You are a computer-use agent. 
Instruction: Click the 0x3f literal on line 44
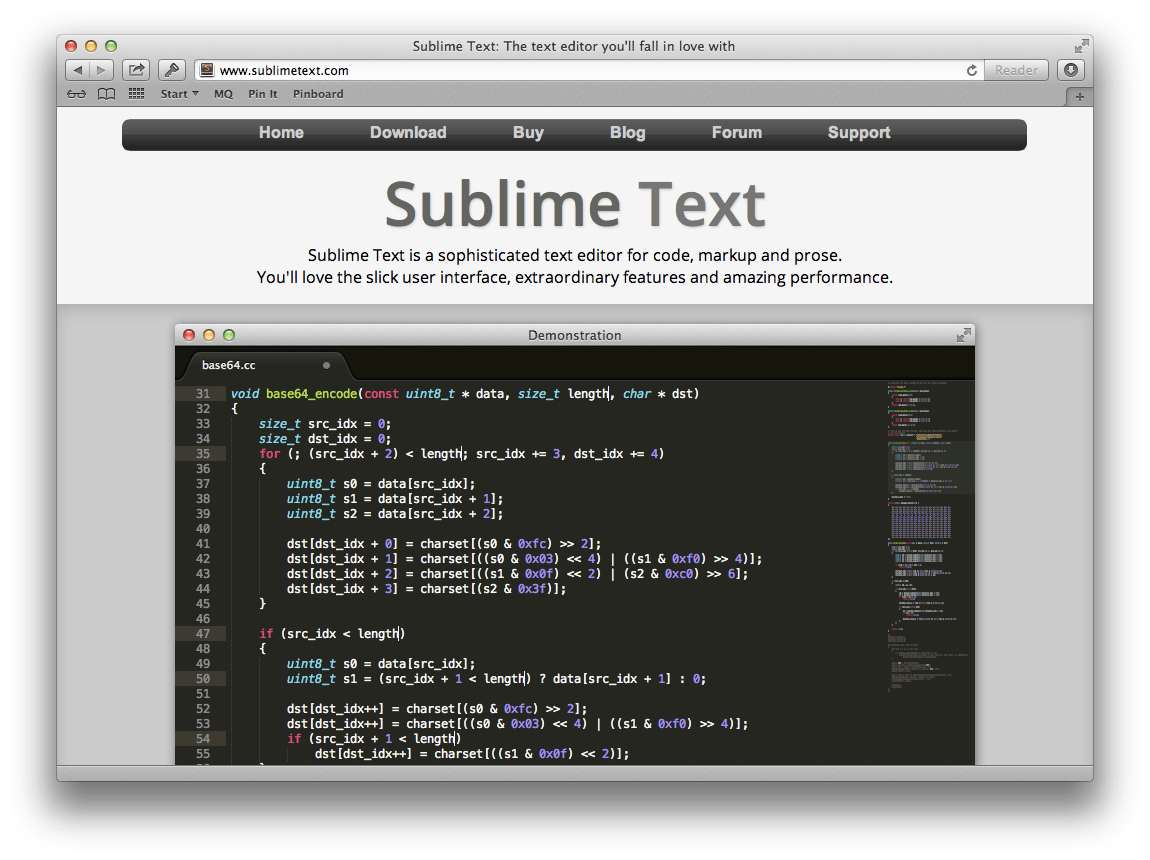tap(532, 589)
